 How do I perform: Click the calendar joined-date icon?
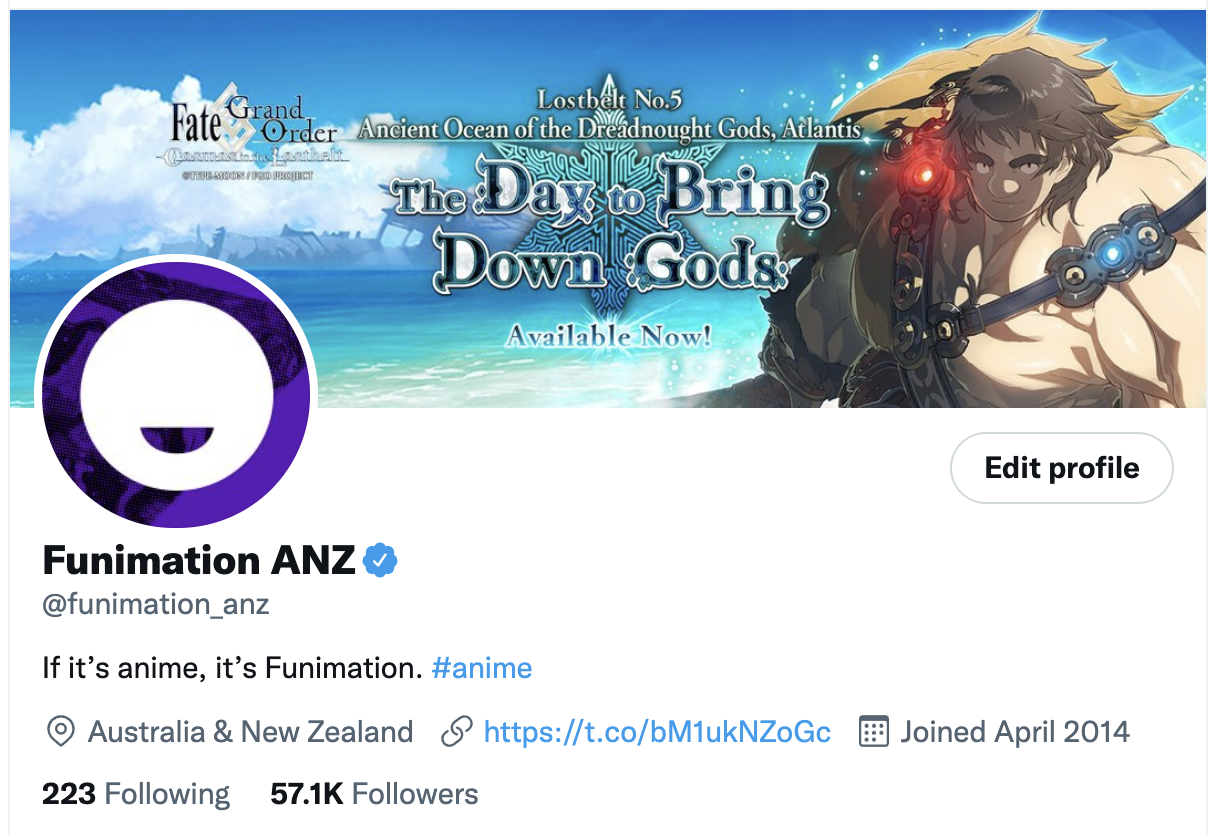[x=874, y=732]
